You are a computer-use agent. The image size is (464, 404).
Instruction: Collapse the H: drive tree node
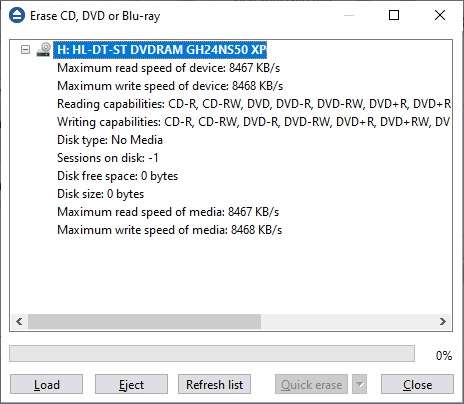(x=25, y=50)
